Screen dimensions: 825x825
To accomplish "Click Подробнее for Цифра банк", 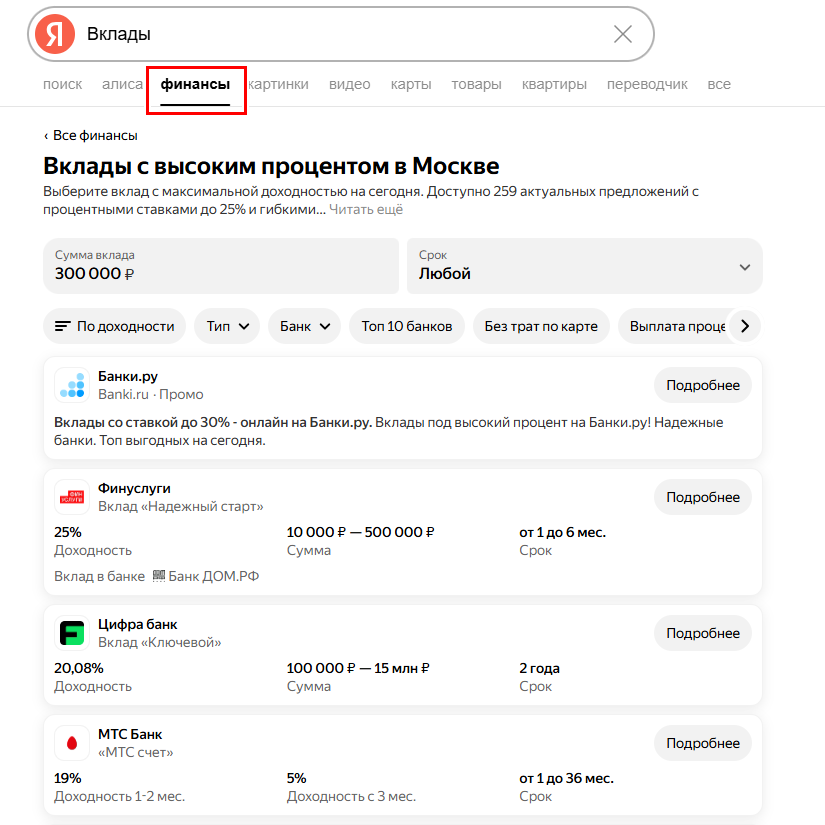I will [x=703, y=633].
